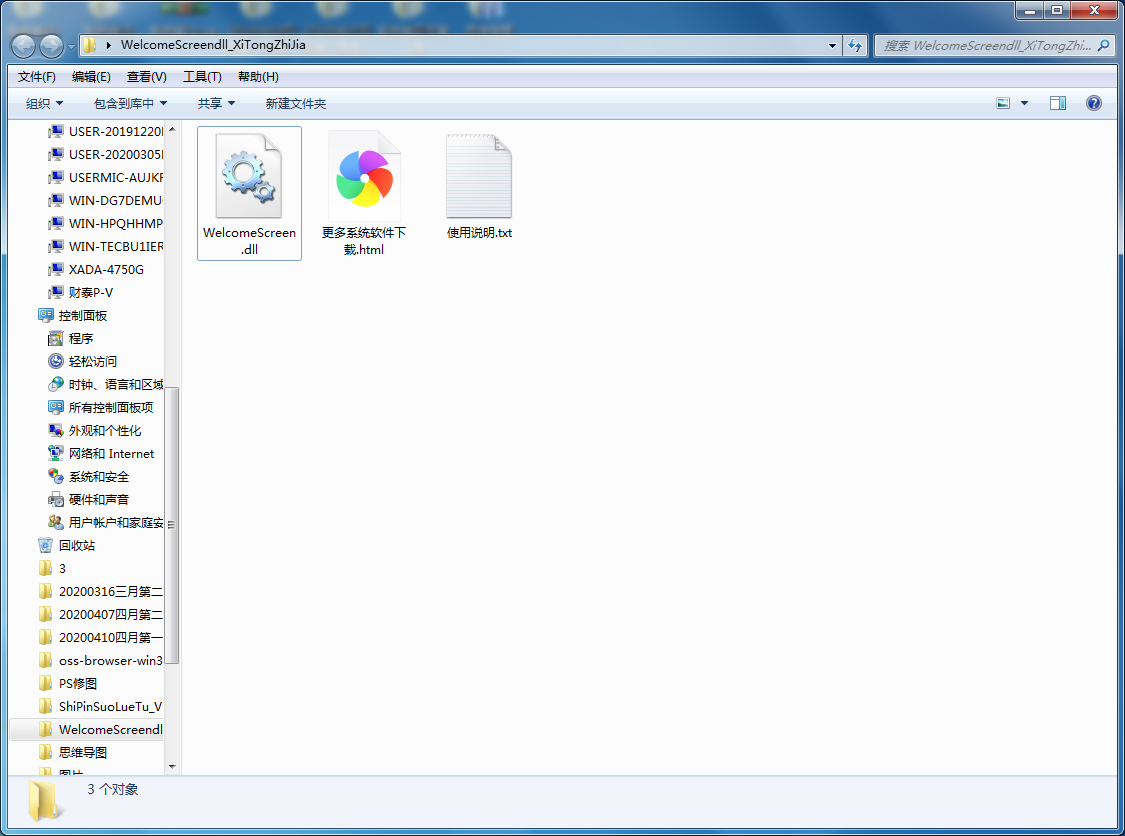Click the 硬件和声音 printer icon
Screen dimensions: 1125x836
(55, 499)
